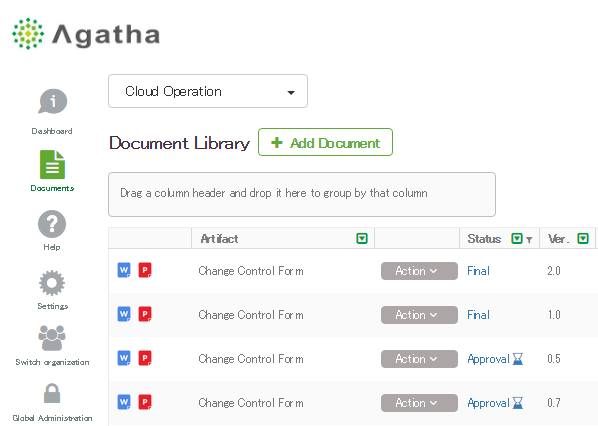
Task: Open Artifact column filter menu
Action: [x=362, y=239]
